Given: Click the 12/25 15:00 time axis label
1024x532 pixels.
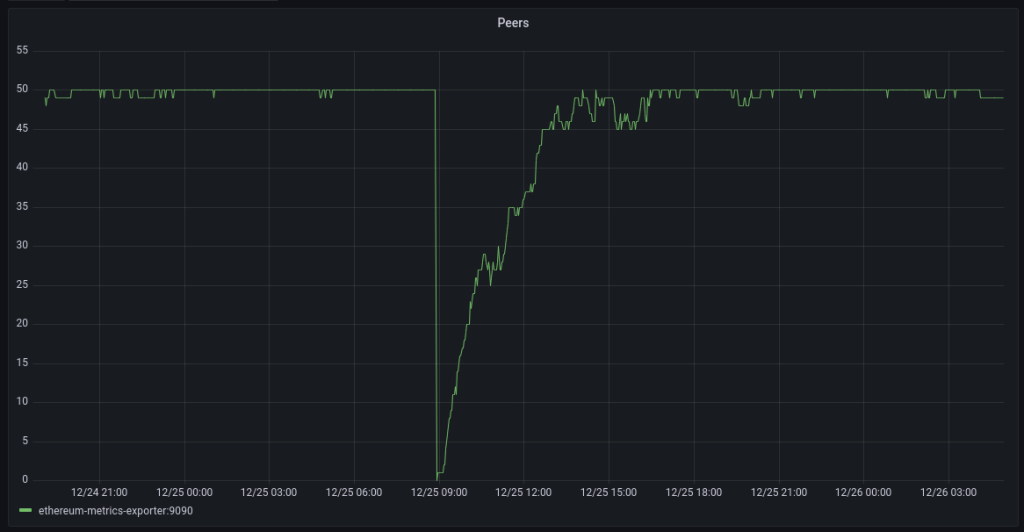Looking at the screenshot, I should tap(609, 493).
